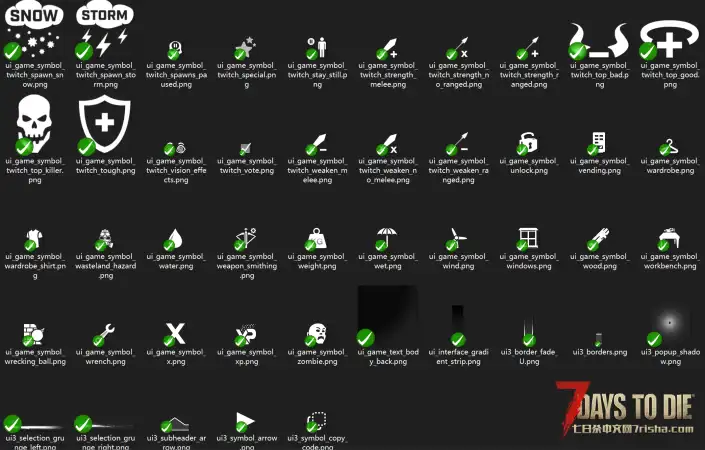Select the twitch_special.png star icon
The height and width of the screenshot is (450, 705).
tap(245, 49)
